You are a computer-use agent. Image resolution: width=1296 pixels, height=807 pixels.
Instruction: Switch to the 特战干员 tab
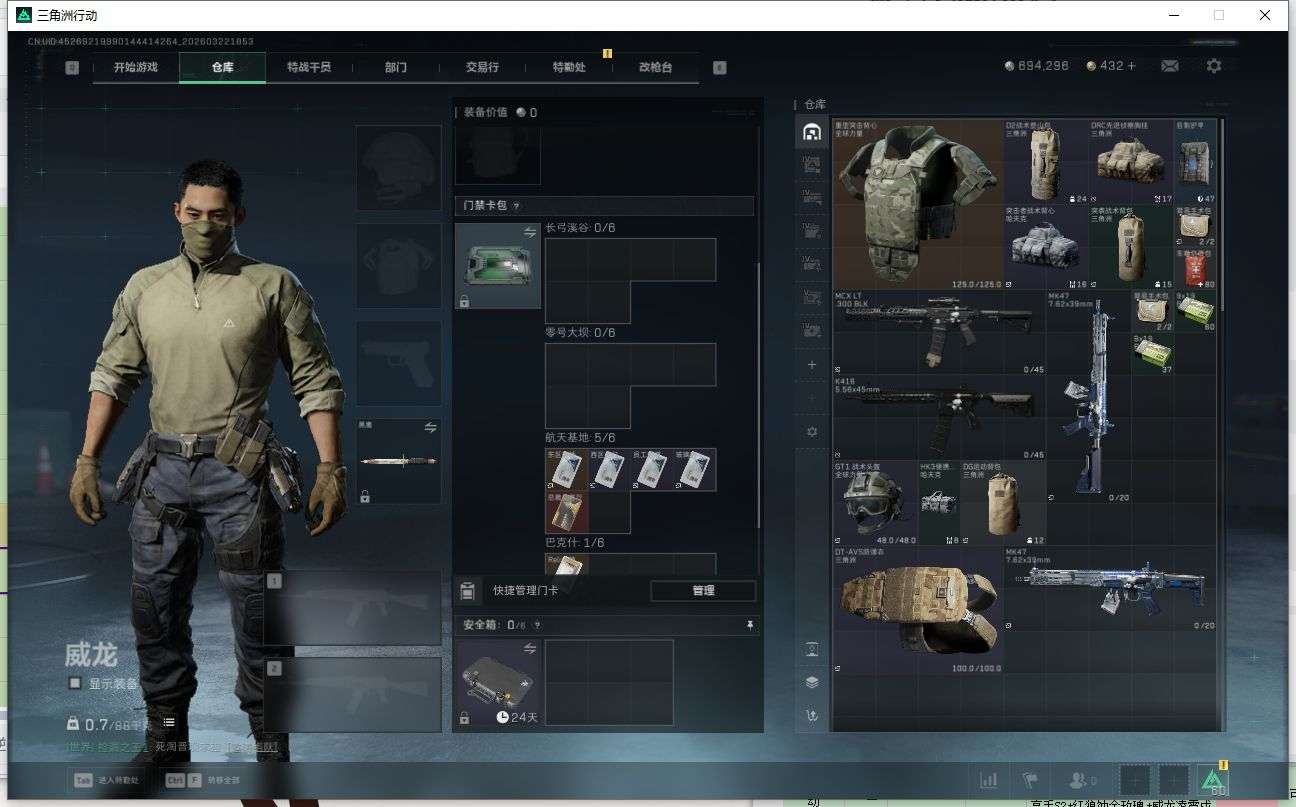click(x=308, y=67)
